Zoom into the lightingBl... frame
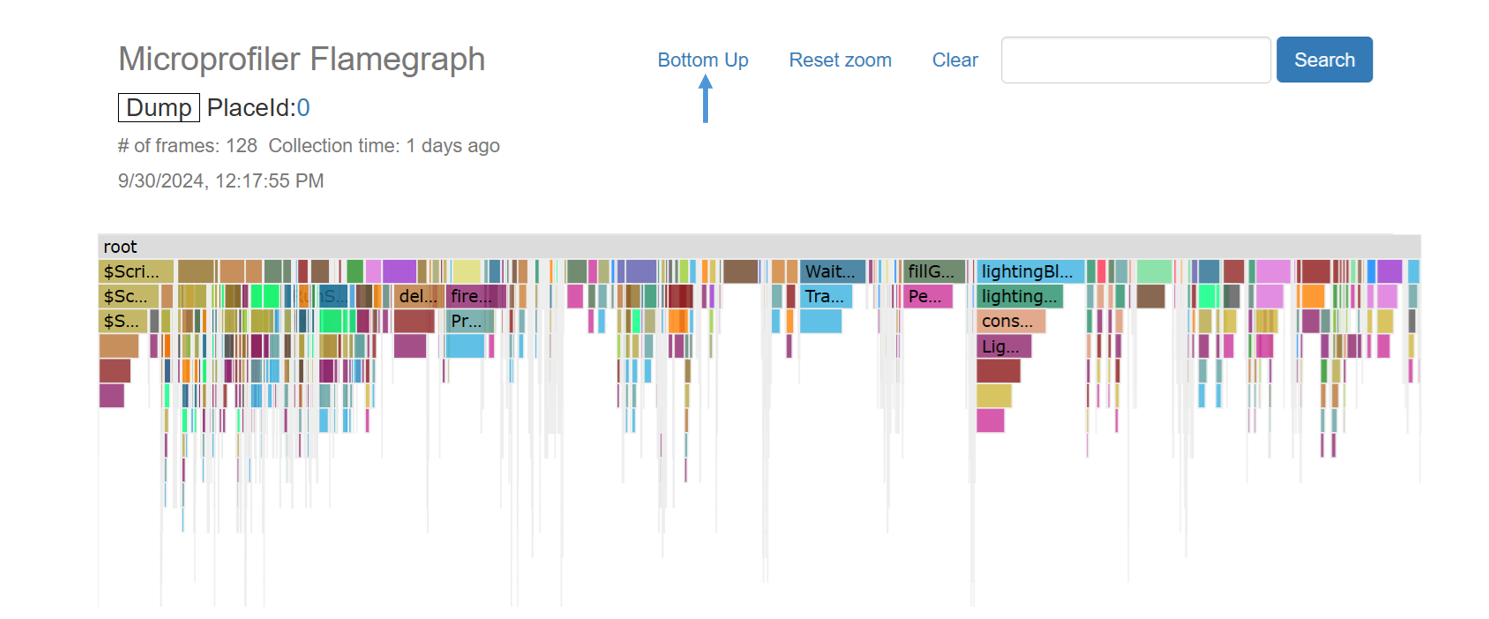This screenshot has height=619, width=1489. pyautogui.click(x=1030, y=272)
